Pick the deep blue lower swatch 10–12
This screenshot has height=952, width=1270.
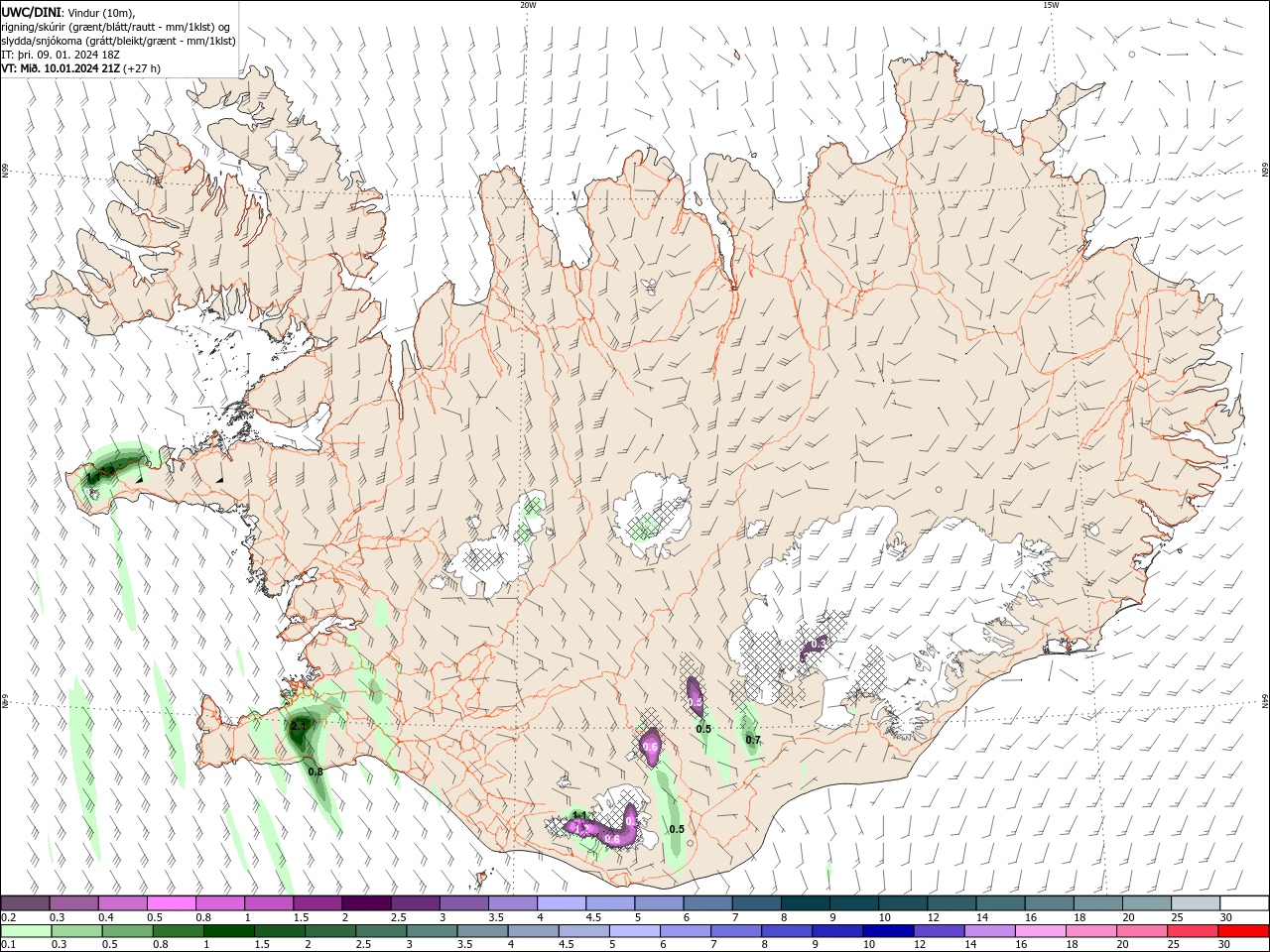[x=888, y=931]
